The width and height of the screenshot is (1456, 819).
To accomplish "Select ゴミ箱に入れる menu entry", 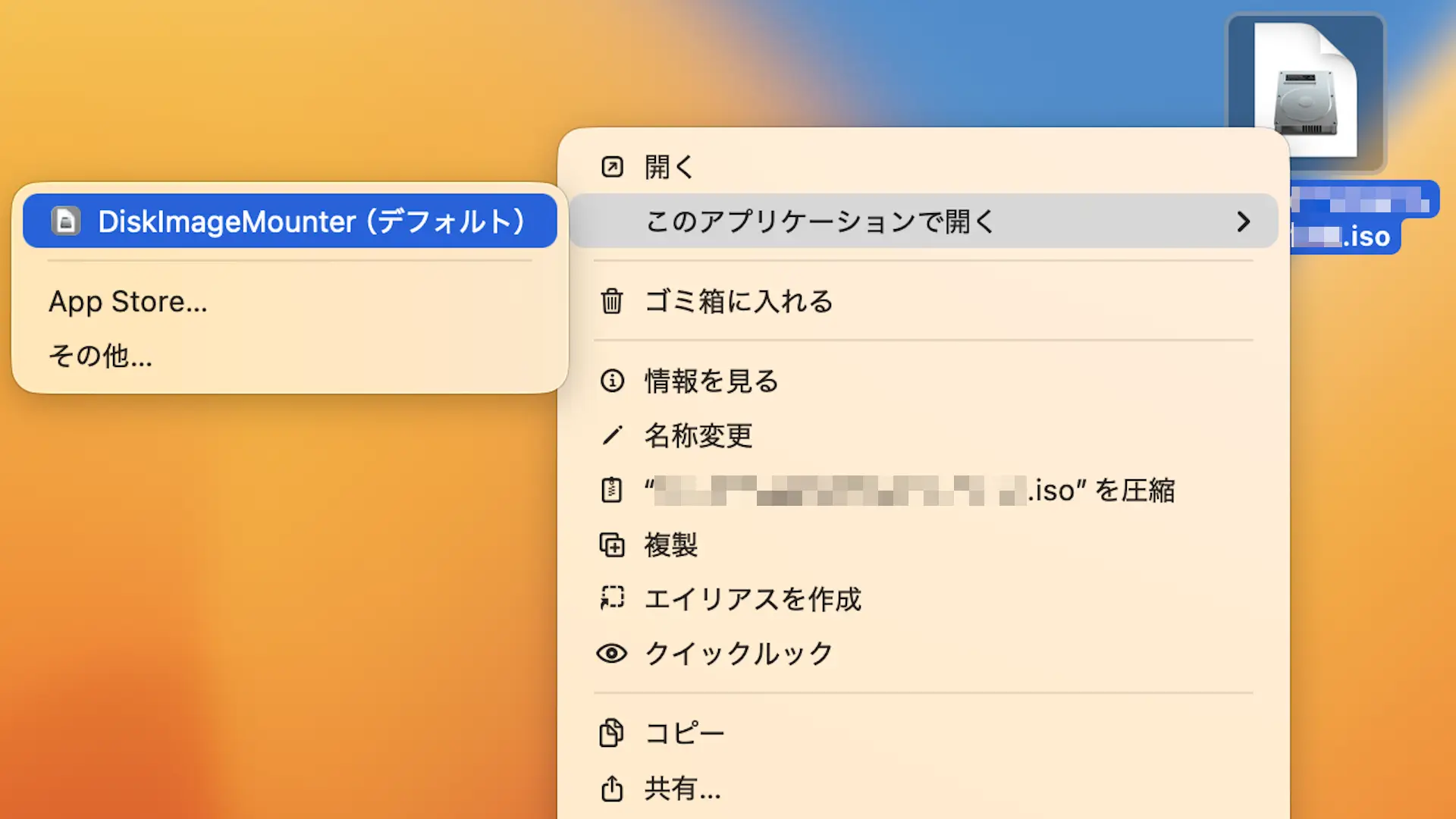I will pos(739,302).
